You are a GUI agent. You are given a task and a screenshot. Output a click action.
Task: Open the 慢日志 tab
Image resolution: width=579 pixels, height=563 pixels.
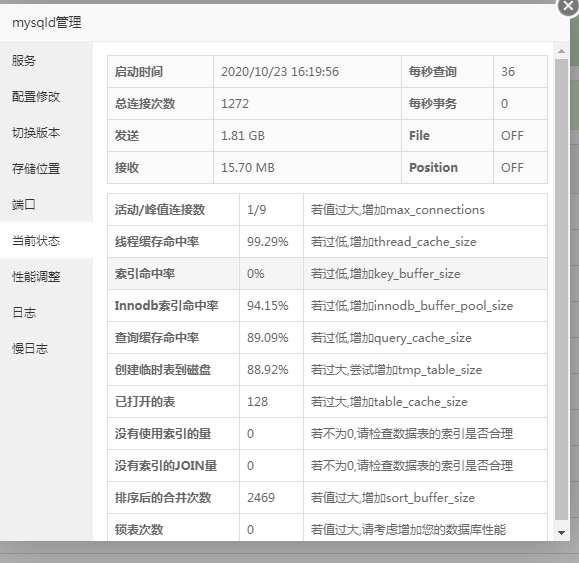pos(46,349)
